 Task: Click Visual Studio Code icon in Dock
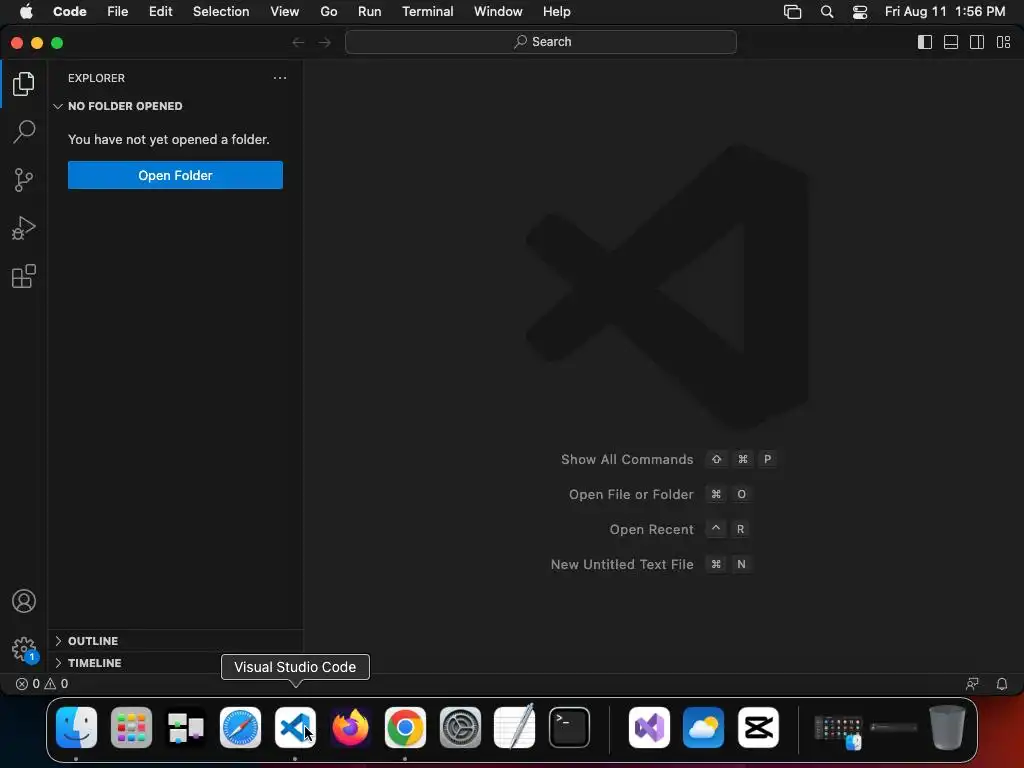pos(295,727)
